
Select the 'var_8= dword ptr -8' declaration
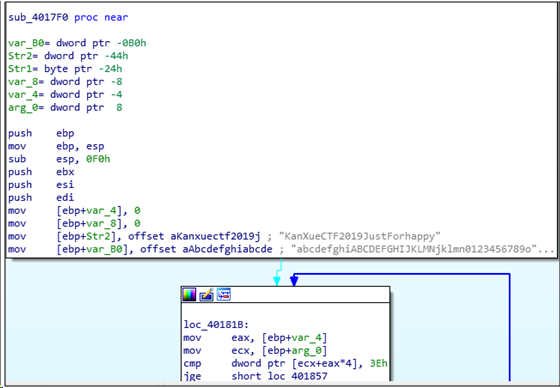[x=65, y=82]
